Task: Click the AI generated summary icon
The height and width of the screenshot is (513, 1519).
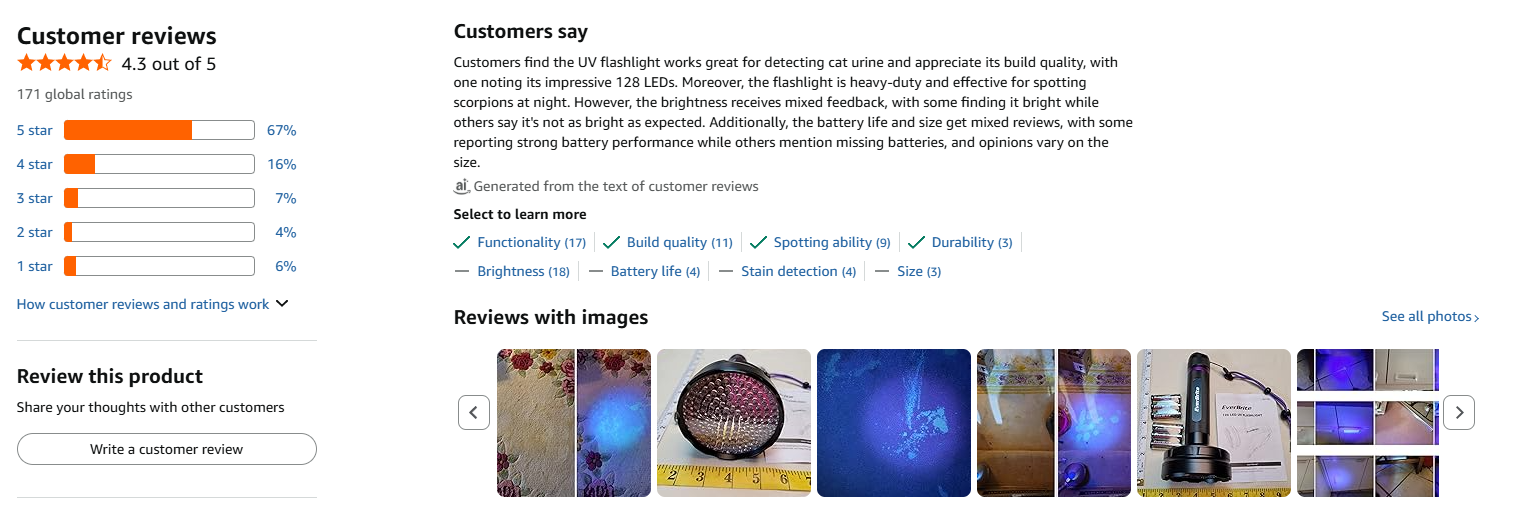Action: click(461, 186)
